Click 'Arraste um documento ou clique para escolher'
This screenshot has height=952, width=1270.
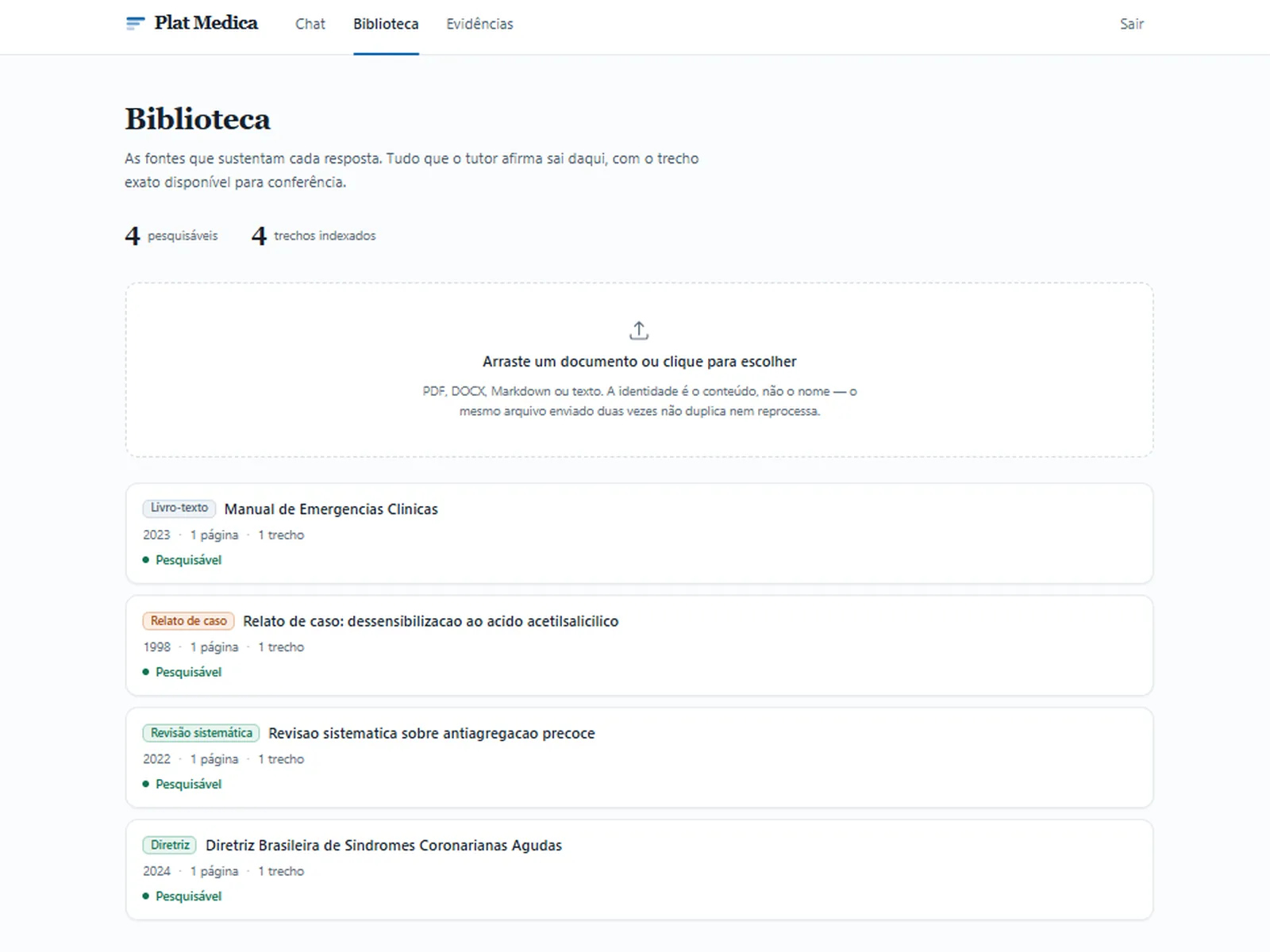tap(639, 362)
